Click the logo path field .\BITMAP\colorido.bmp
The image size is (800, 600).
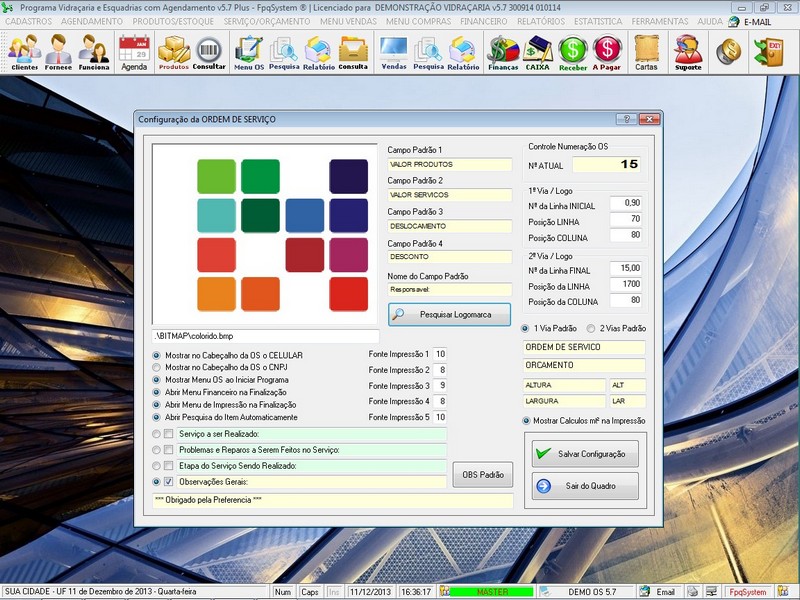coord(265,336)
